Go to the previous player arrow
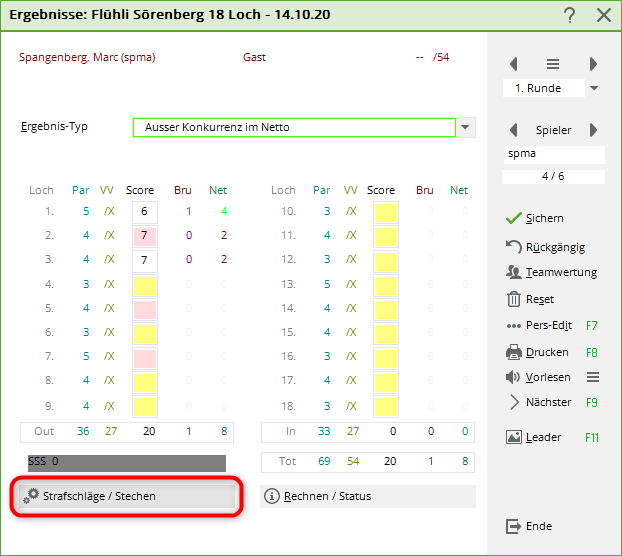 [514, 130]
